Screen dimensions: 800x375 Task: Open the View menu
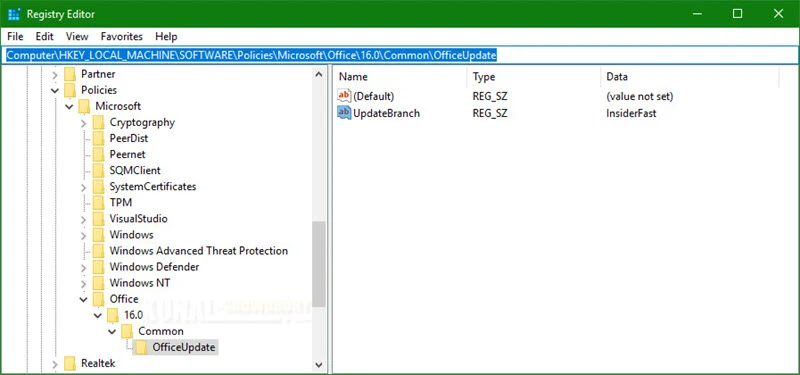(x=77, y=36)
